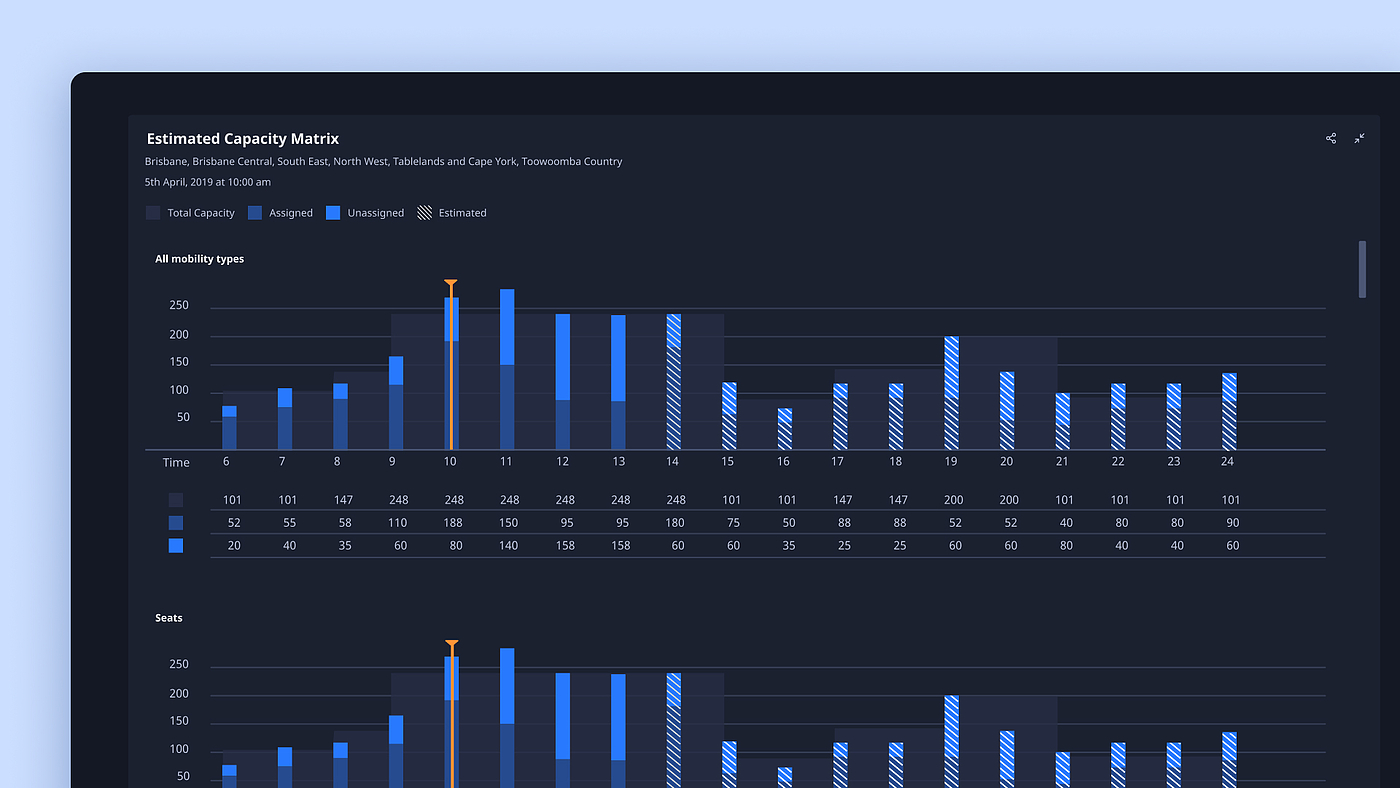This screenshot has width=1400, height=788.
Task: Click the hour 19 estimated bar in All mobility types
Action: tap(951, 393)
